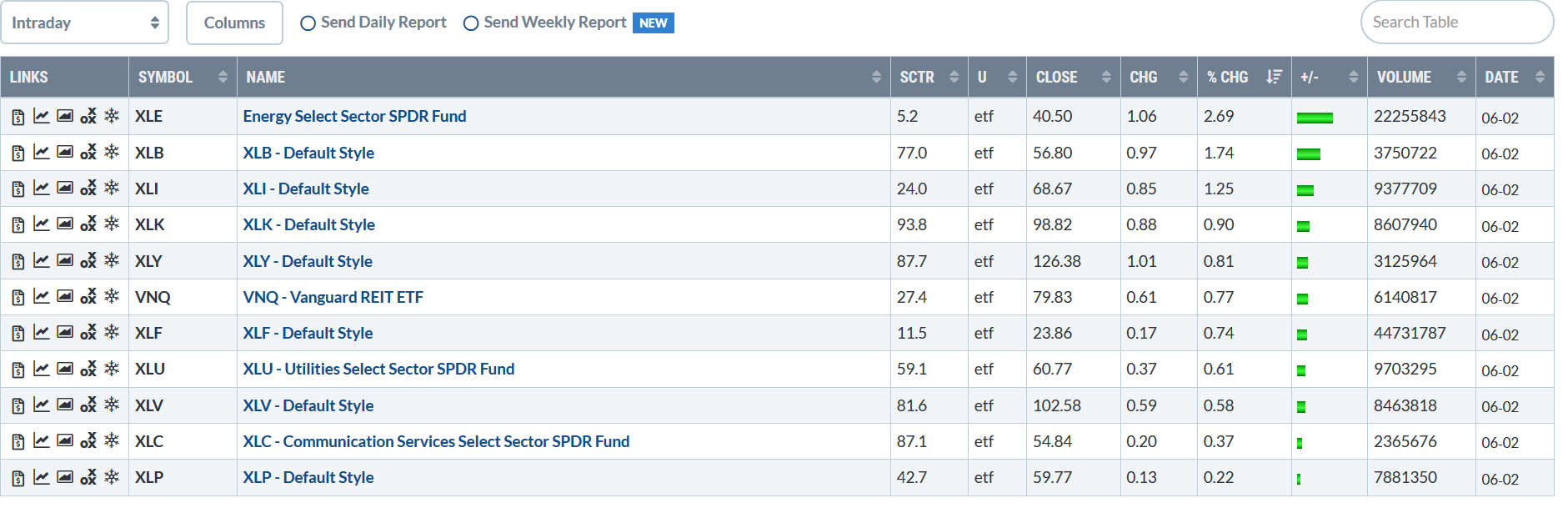Viewport: 1568px width, 508px height.
Task: Open the XLI - Default Style link
Action: click(x=306, y=189)
